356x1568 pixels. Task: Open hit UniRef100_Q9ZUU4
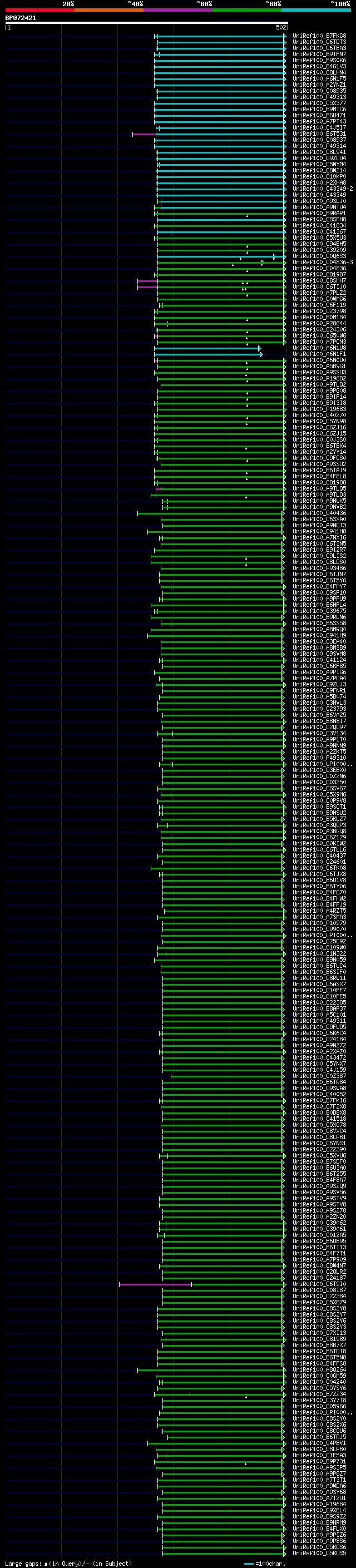319,159
